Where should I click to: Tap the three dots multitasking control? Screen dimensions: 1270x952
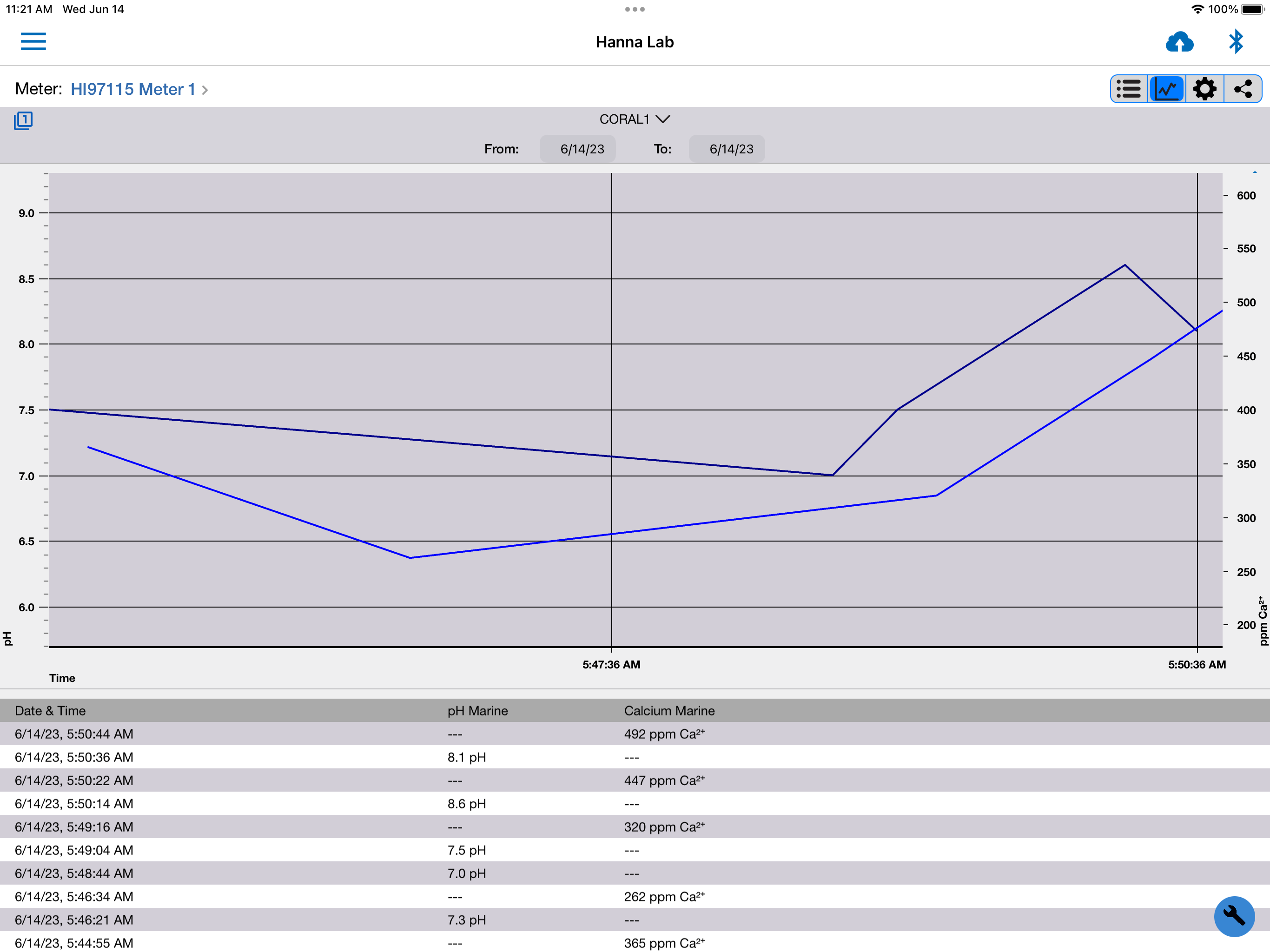(635, 9)
